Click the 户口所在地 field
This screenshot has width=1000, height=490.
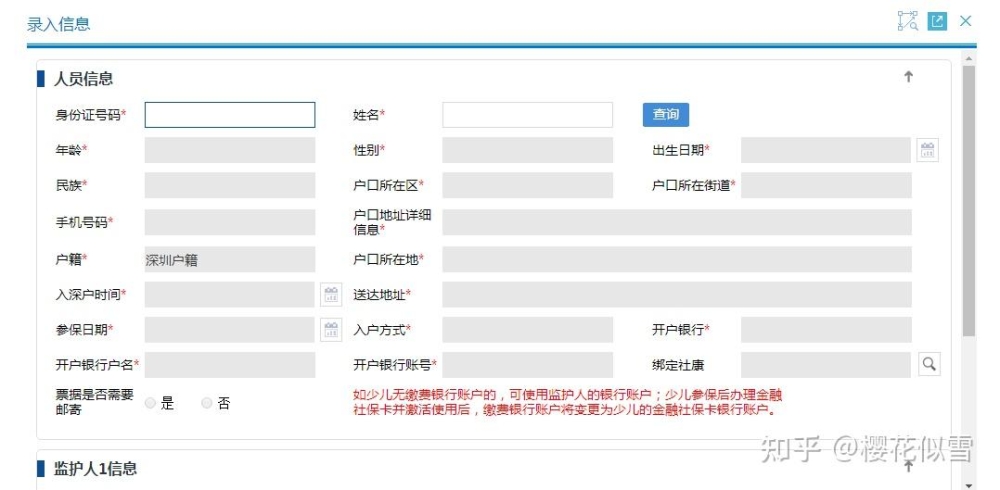[x=677, y=260]
